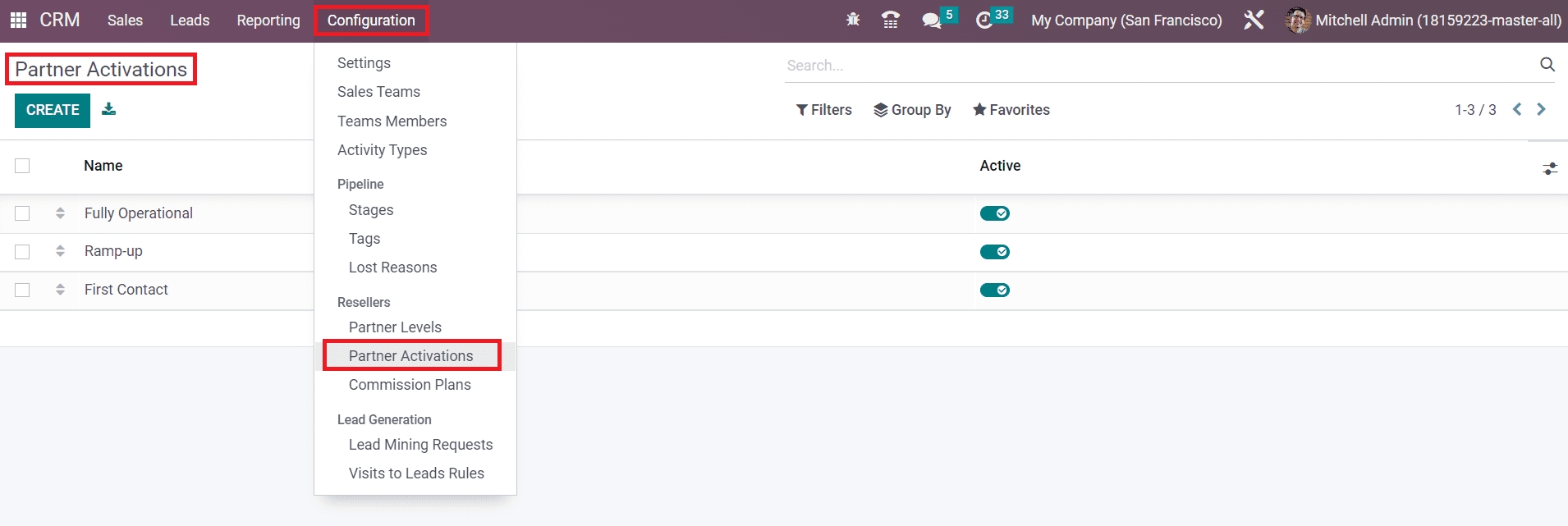1568x526 pixels.
Task: Open activities clock icon with badge 33
Action: (x=984, y=21)
